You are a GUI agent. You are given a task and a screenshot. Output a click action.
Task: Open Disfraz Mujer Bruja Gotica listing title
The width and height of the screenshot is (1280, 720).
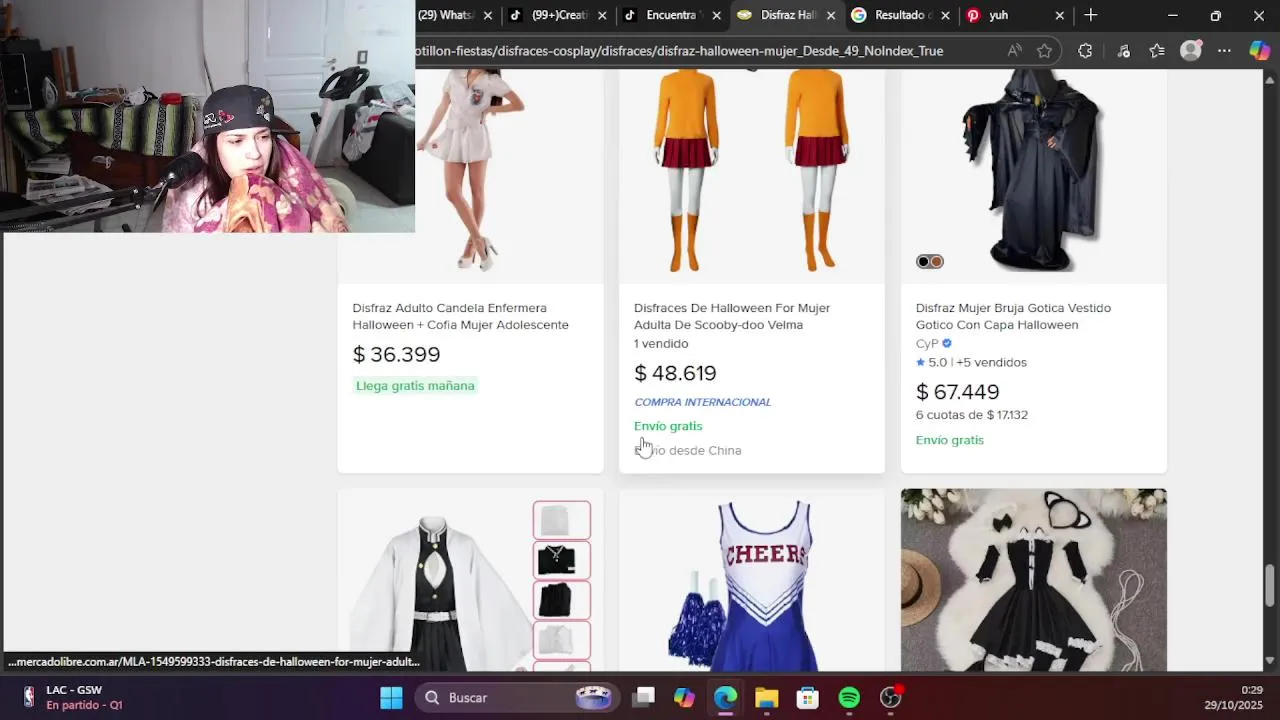point(1013,316)
